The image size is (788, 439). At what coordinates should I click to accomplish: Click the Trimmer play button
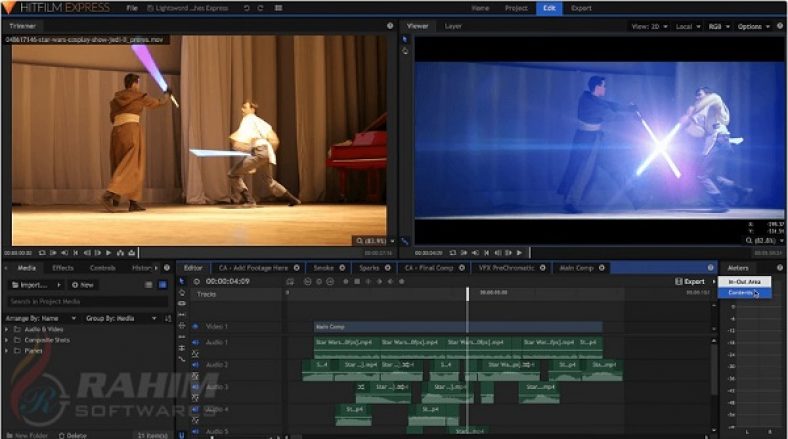(108, 253)
